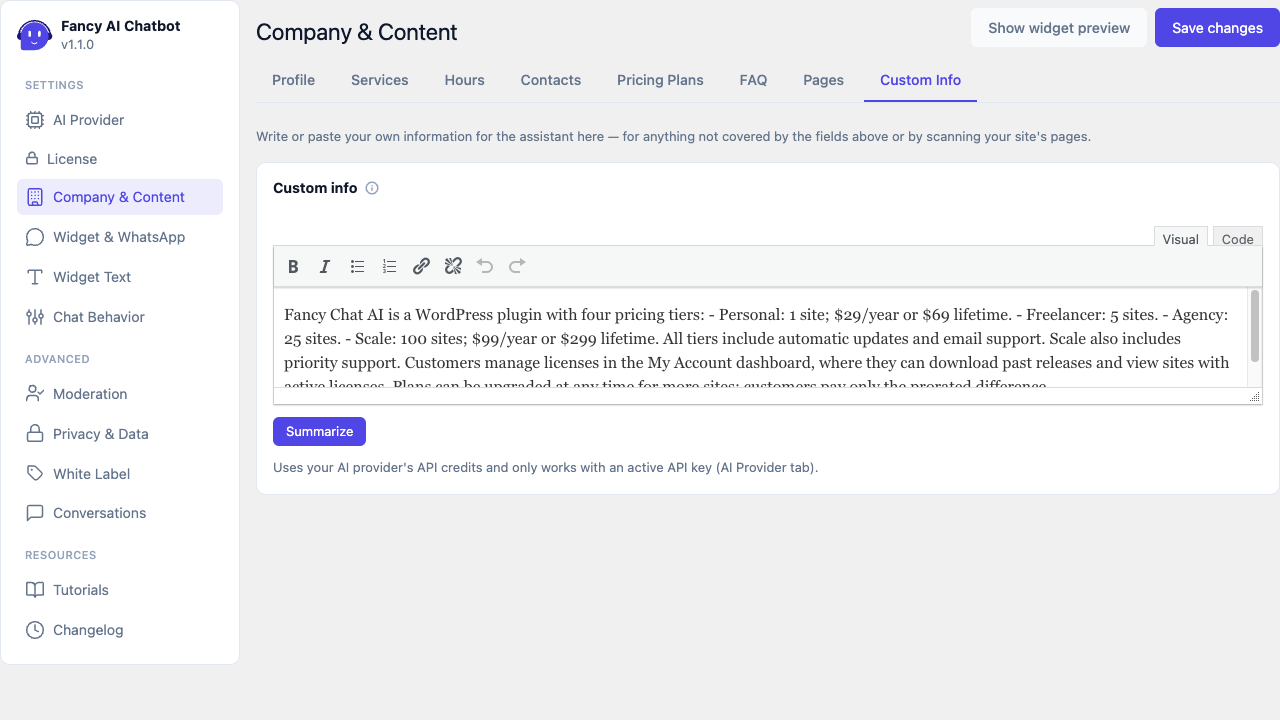Insert a bulleted list

tap(357, 266)
